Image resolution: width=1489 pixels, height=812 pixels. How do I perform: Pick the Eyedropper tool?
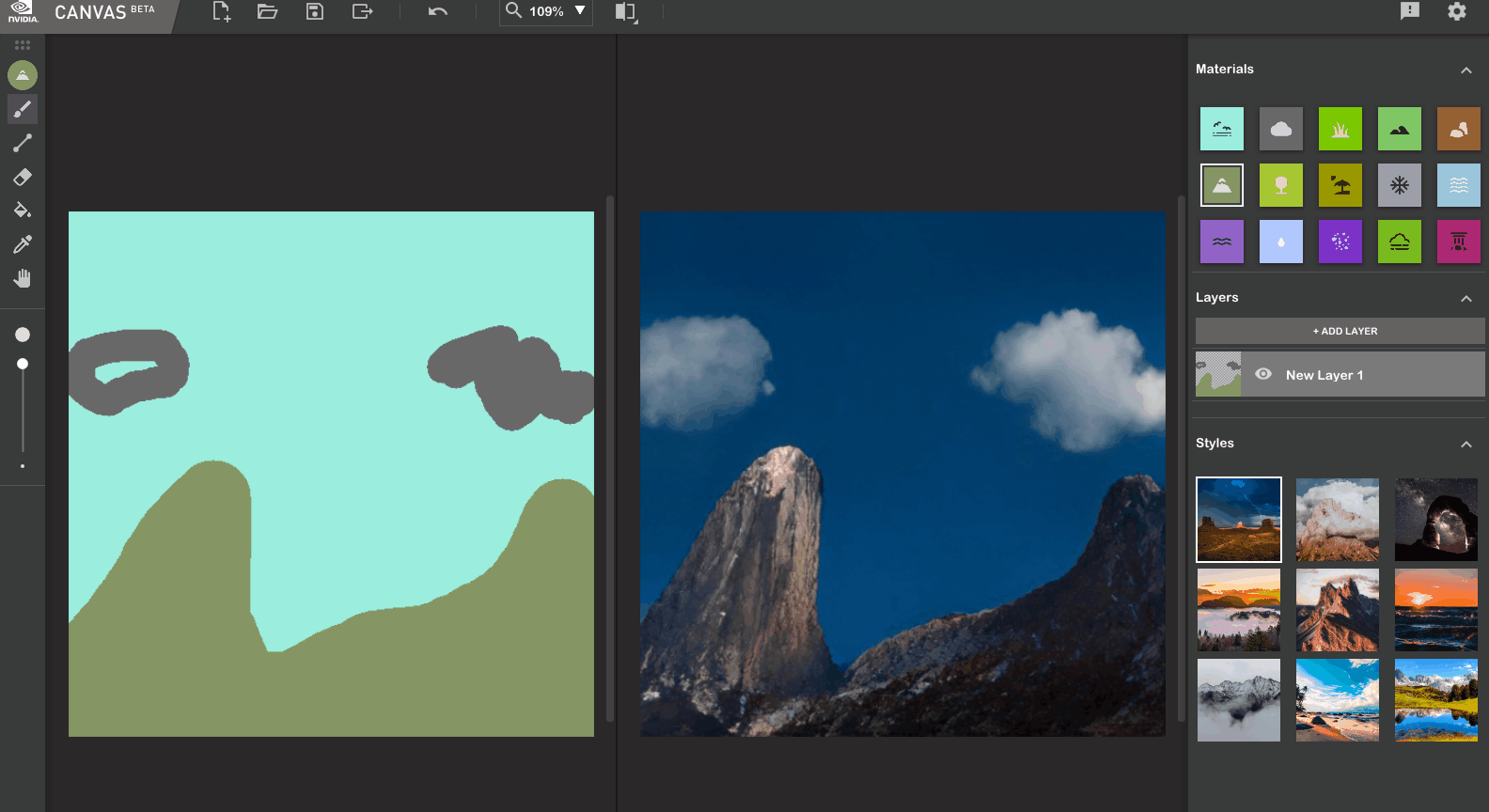[x=23, y=244]
